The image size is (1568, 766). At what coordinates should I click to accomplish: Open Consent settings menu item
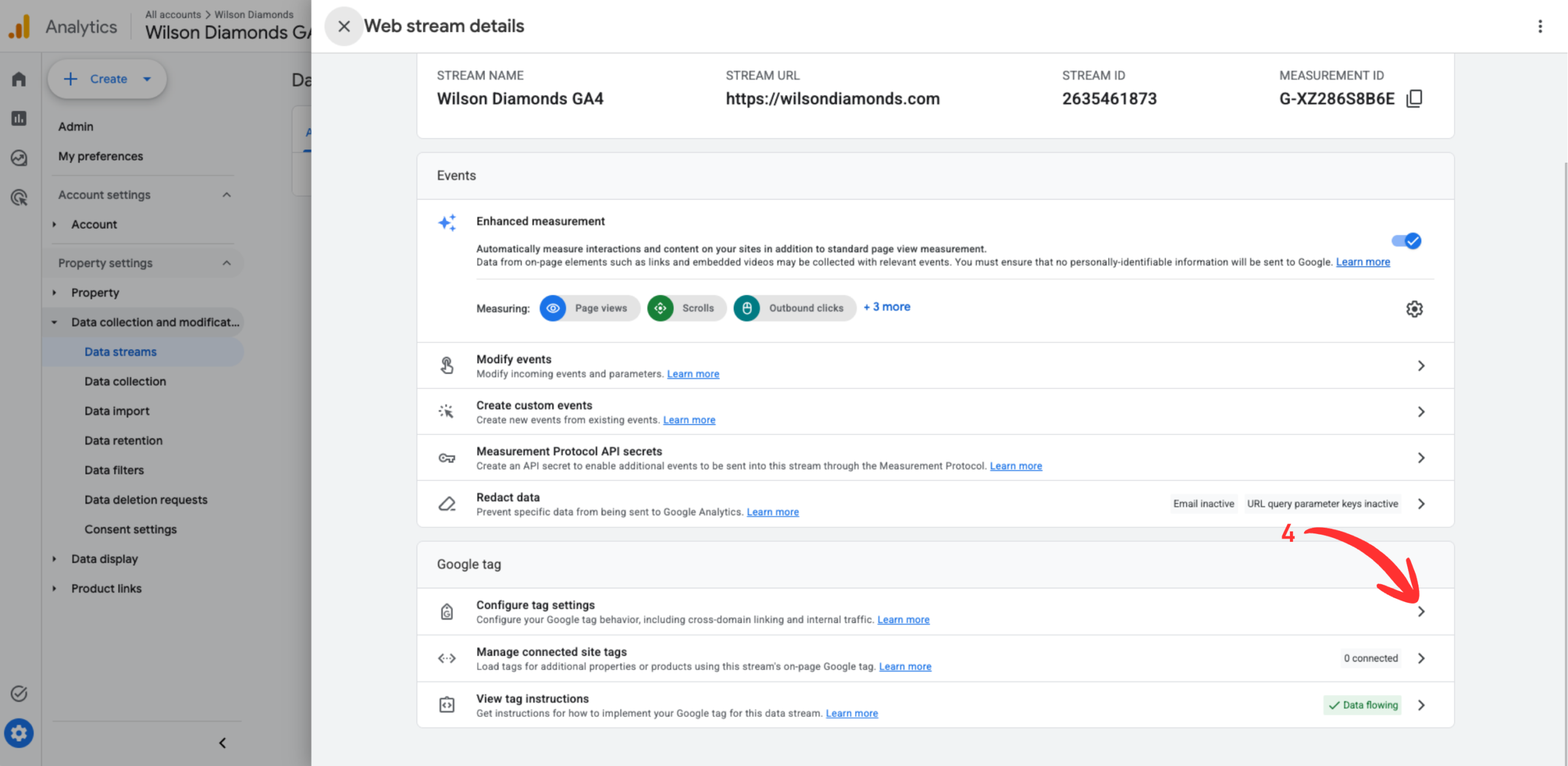(130, 530)
